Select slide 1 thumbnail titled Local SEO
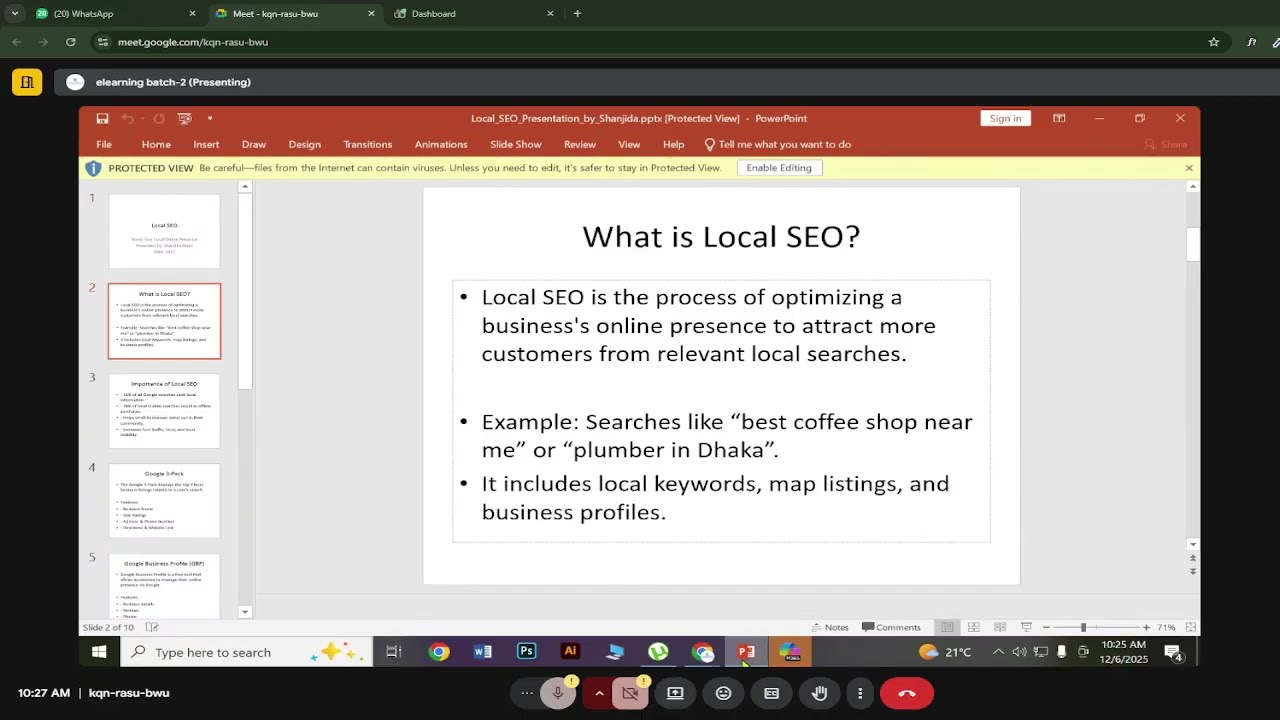 click(164, 231)
